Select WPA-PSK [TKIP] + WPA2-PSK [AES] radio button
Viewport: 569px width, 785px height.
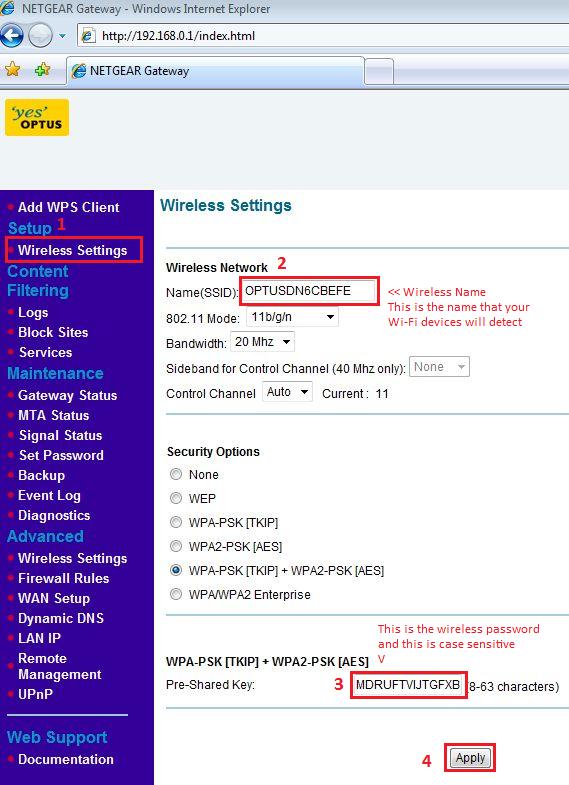pos(176,570)
